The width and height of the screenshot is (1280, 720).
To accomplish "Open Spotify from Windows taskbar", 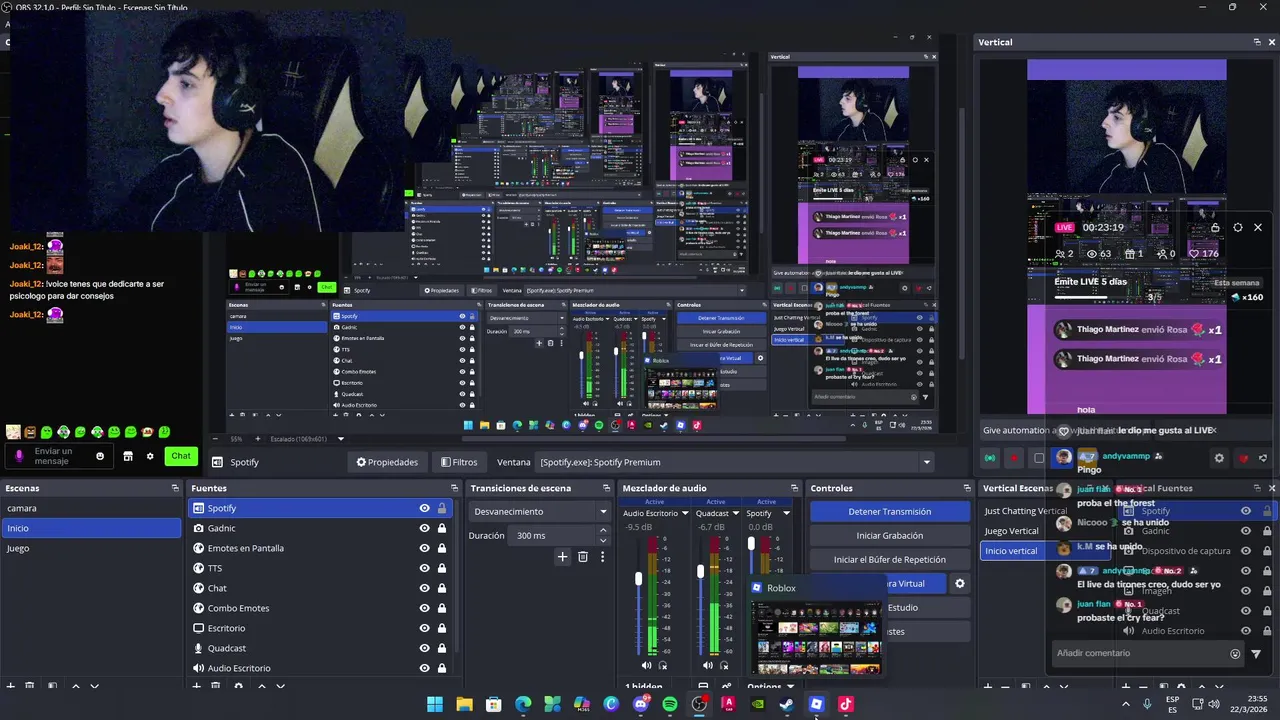I will [x=670, y=704].
